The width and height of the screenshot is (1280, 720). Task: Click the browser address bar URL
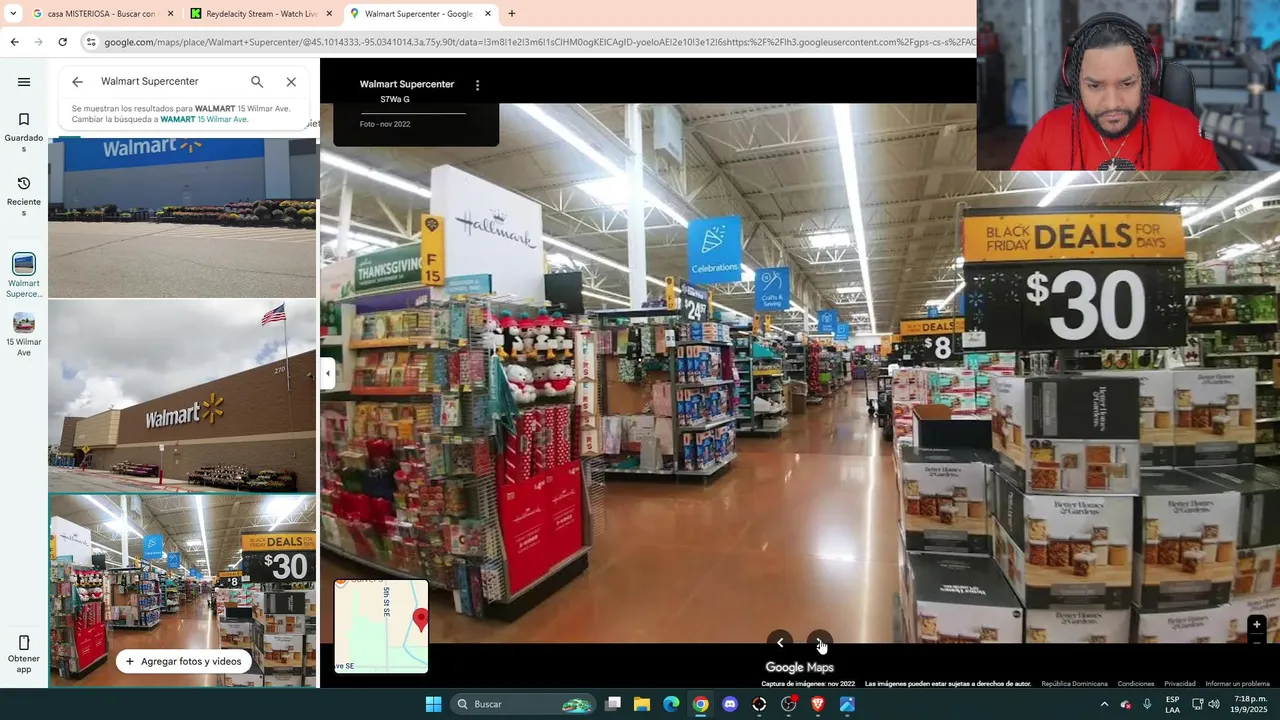click(x=539, y=42)
